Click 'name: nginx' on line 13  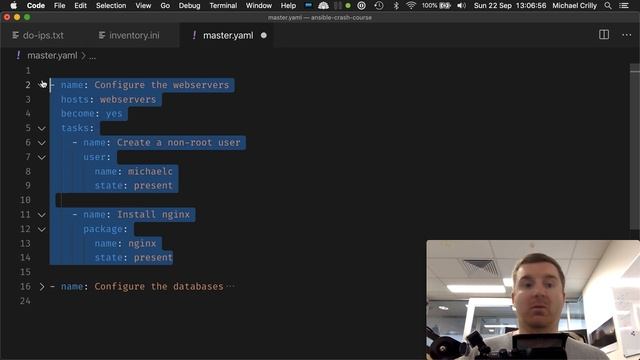[x=125, y=243]
